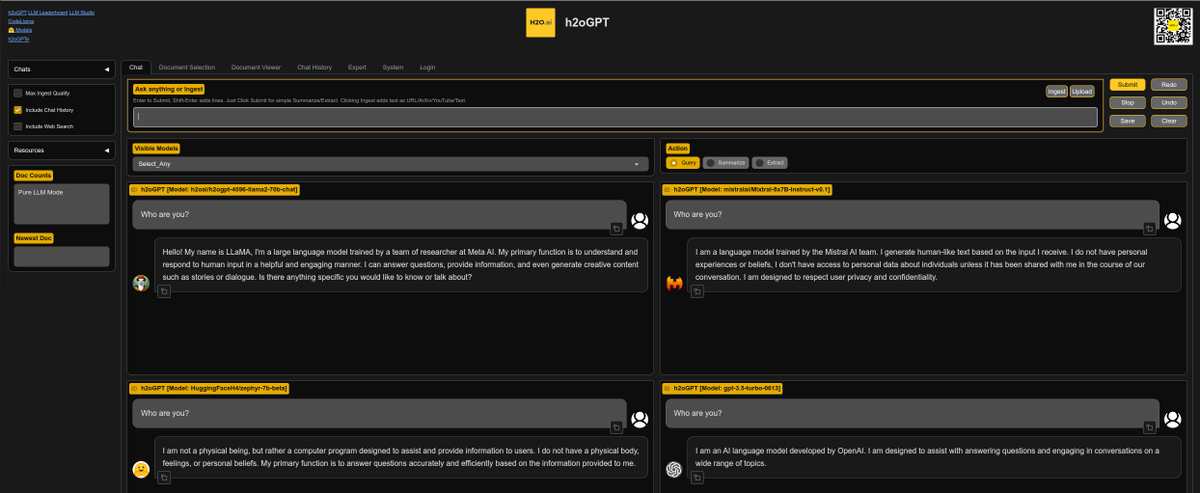The image size is (1200, 493).
Task: Click chat label icon of gpt-3.5-turbo panel
Action: (x=667, y=388)
